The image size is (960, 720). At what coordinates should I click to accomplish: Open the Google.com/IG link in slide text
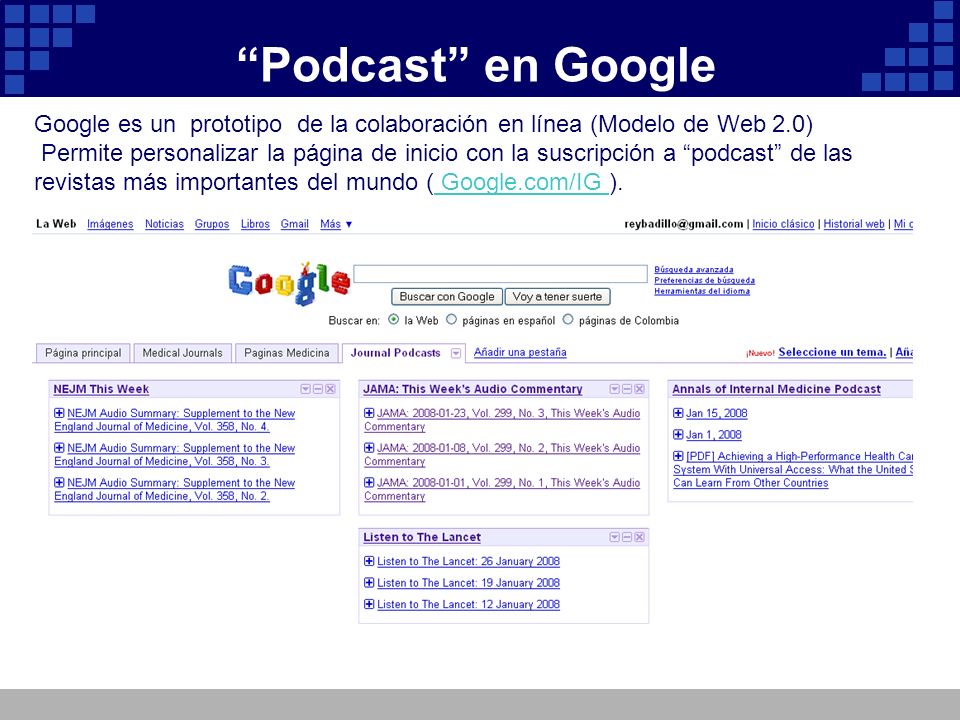pos(521,182)
